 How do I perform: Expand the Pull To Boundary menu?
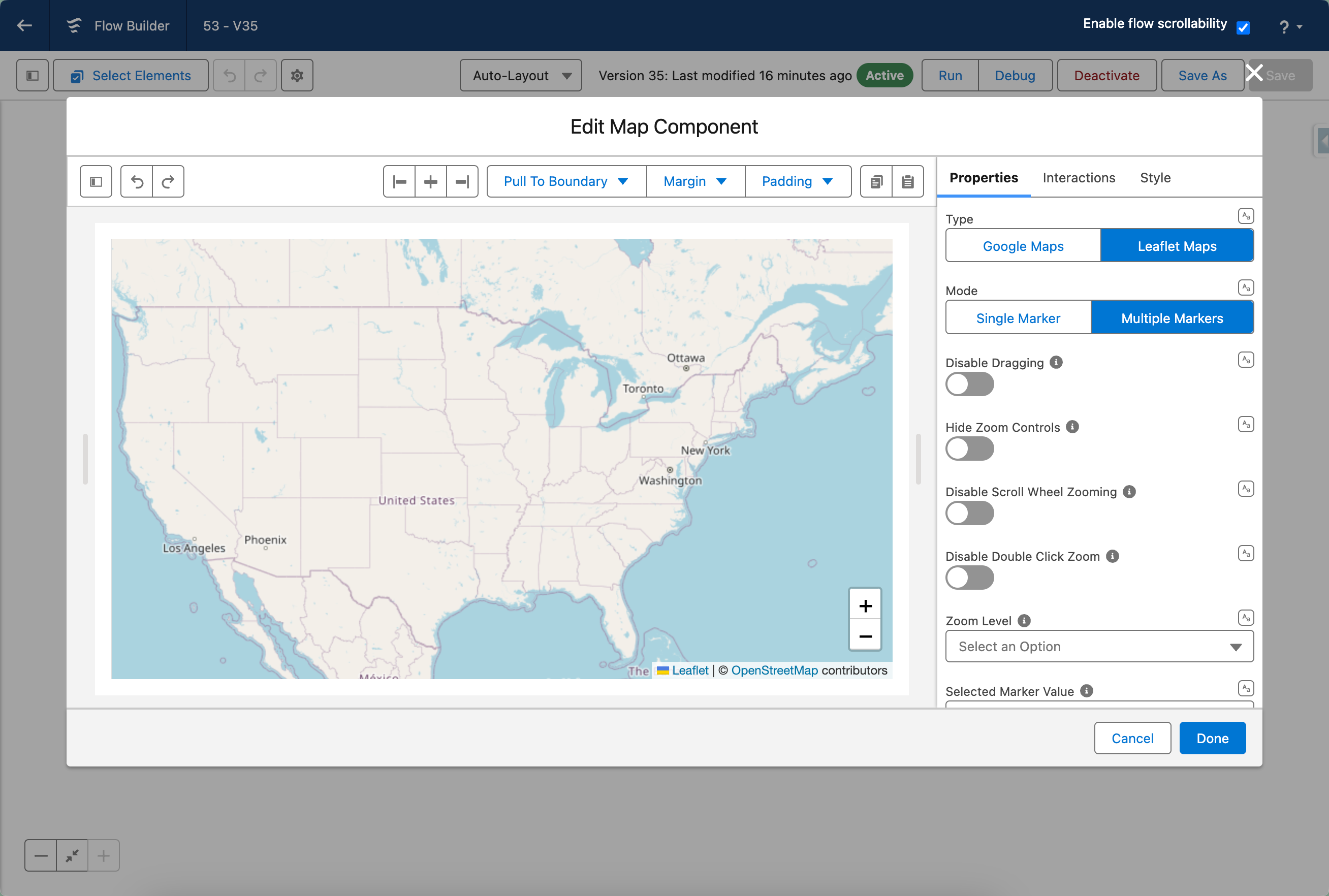point(566,182)
